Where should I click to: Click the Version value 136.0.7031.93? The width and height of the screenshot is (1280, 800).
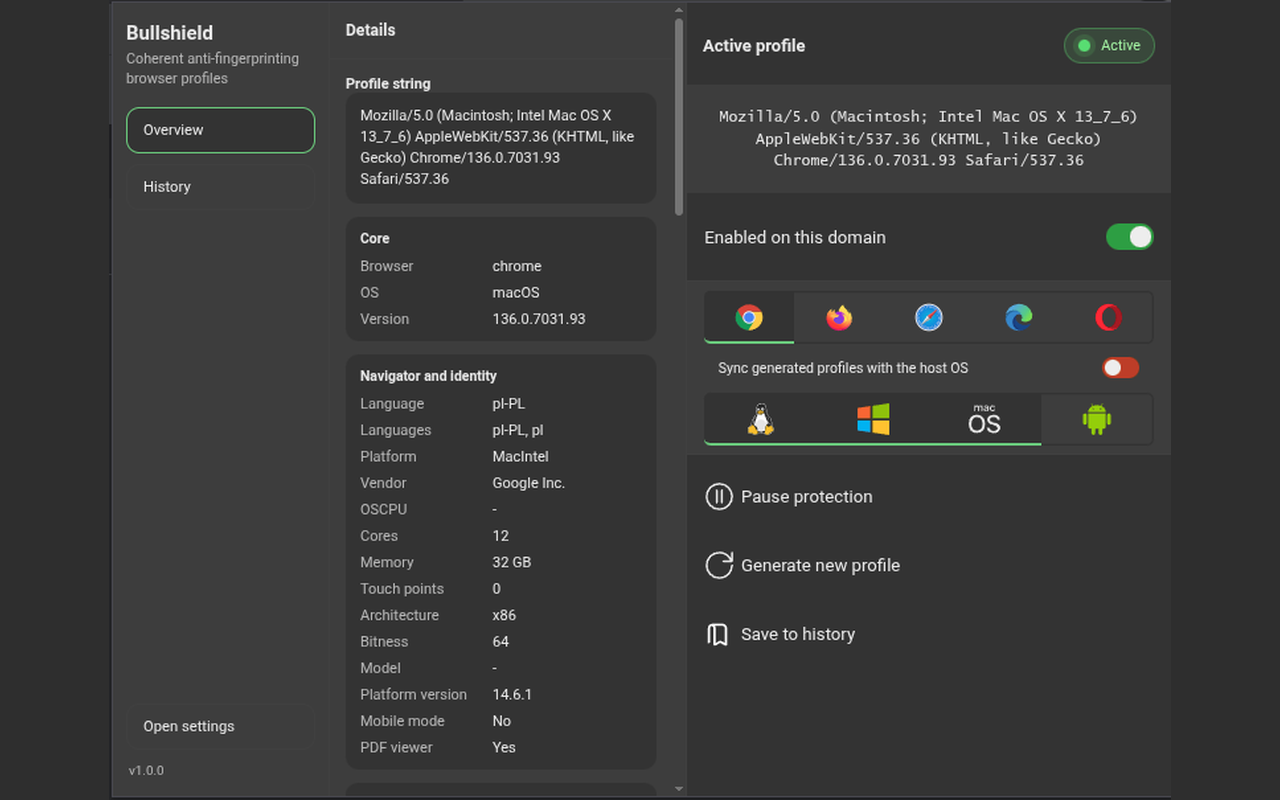pos(538,319)
